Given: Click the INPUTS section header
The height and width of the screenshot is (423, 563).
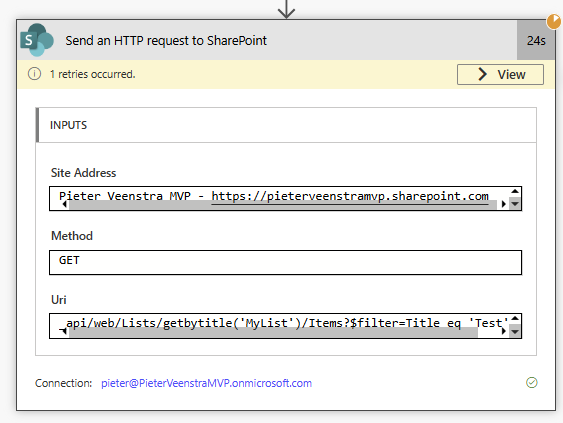Looking at the screenshot, I should tap(286, 125).
